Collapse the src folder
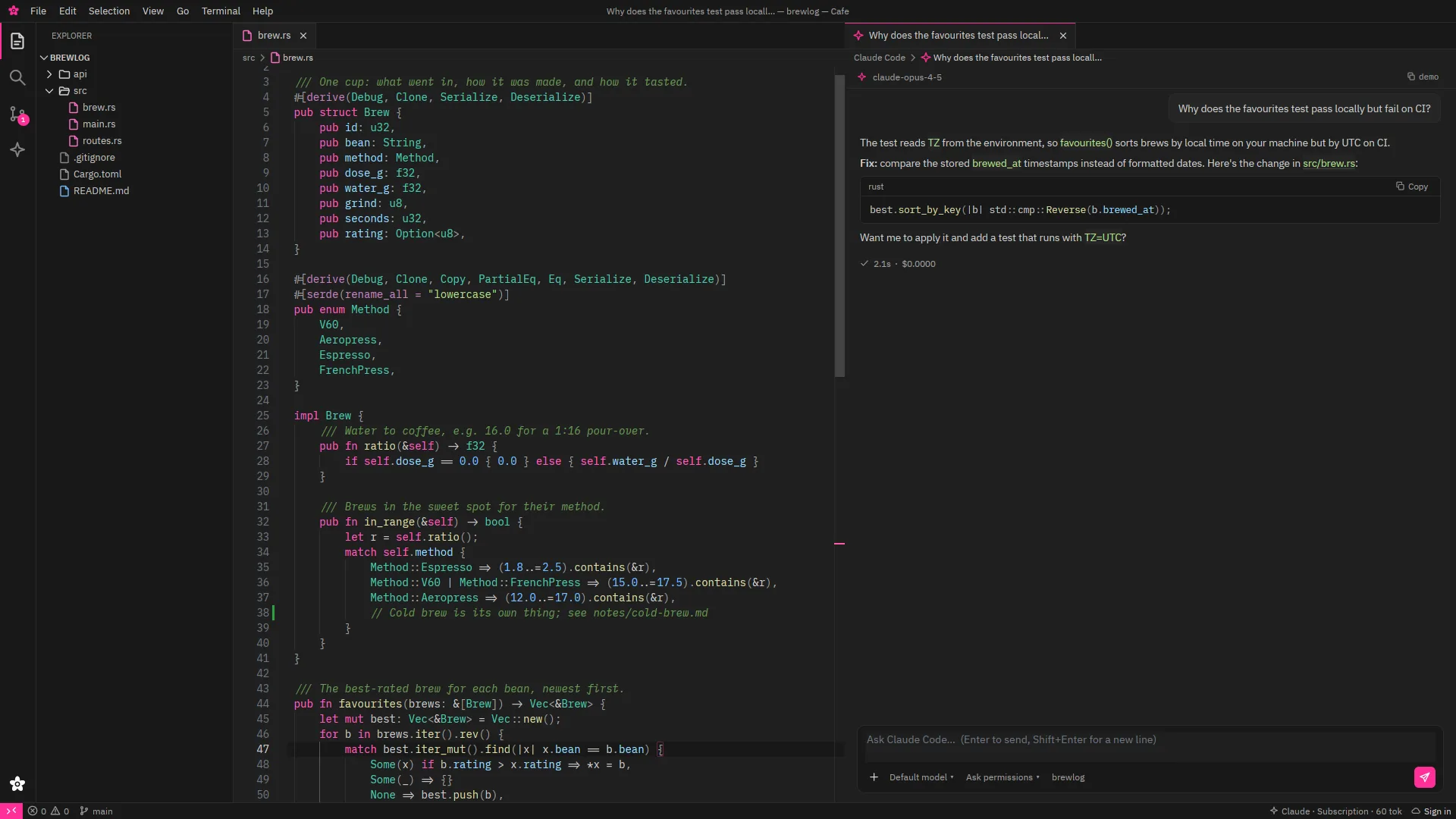 134,91
